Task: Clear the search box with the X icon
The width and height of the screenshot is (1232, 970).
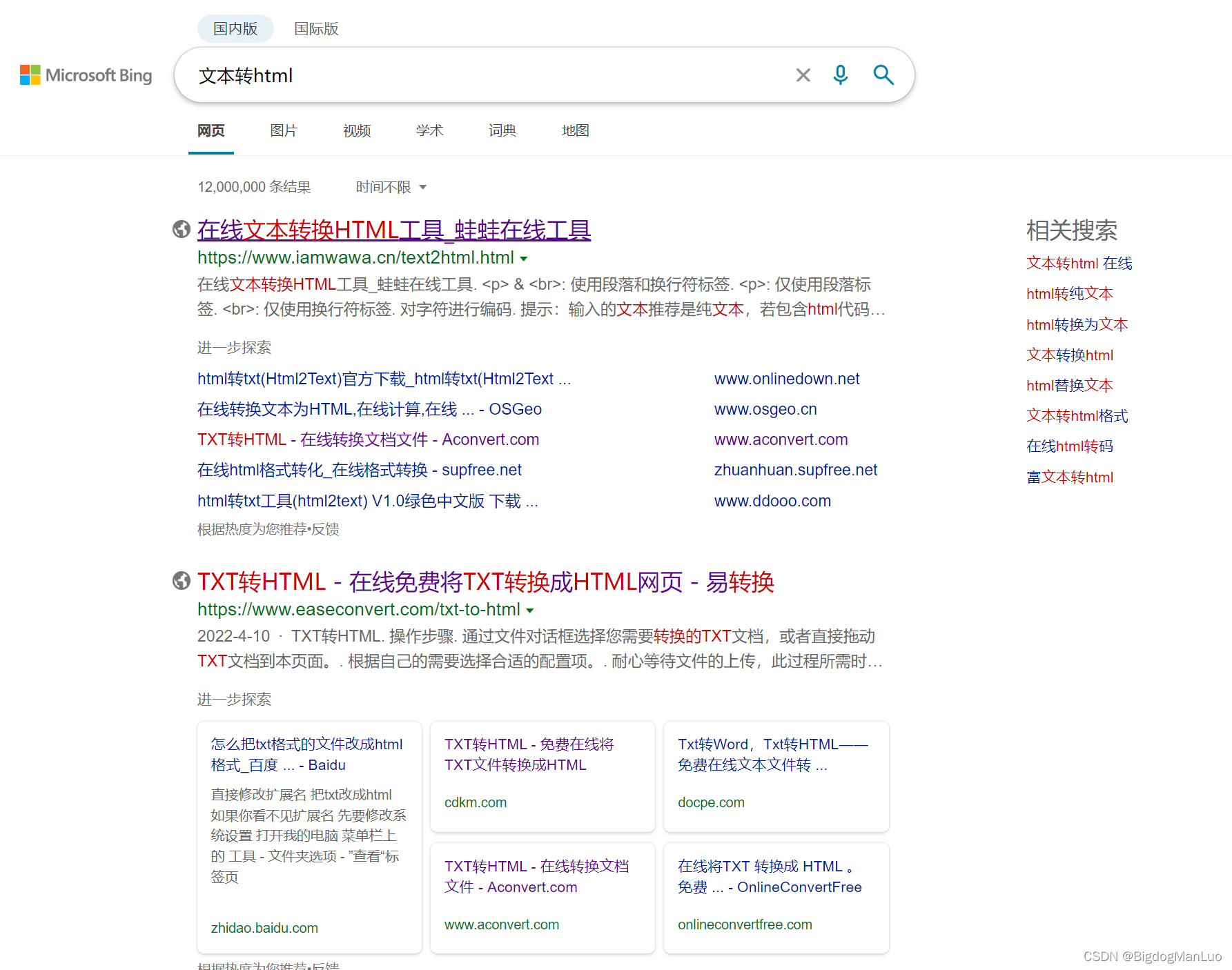Action: click(803, 75)
